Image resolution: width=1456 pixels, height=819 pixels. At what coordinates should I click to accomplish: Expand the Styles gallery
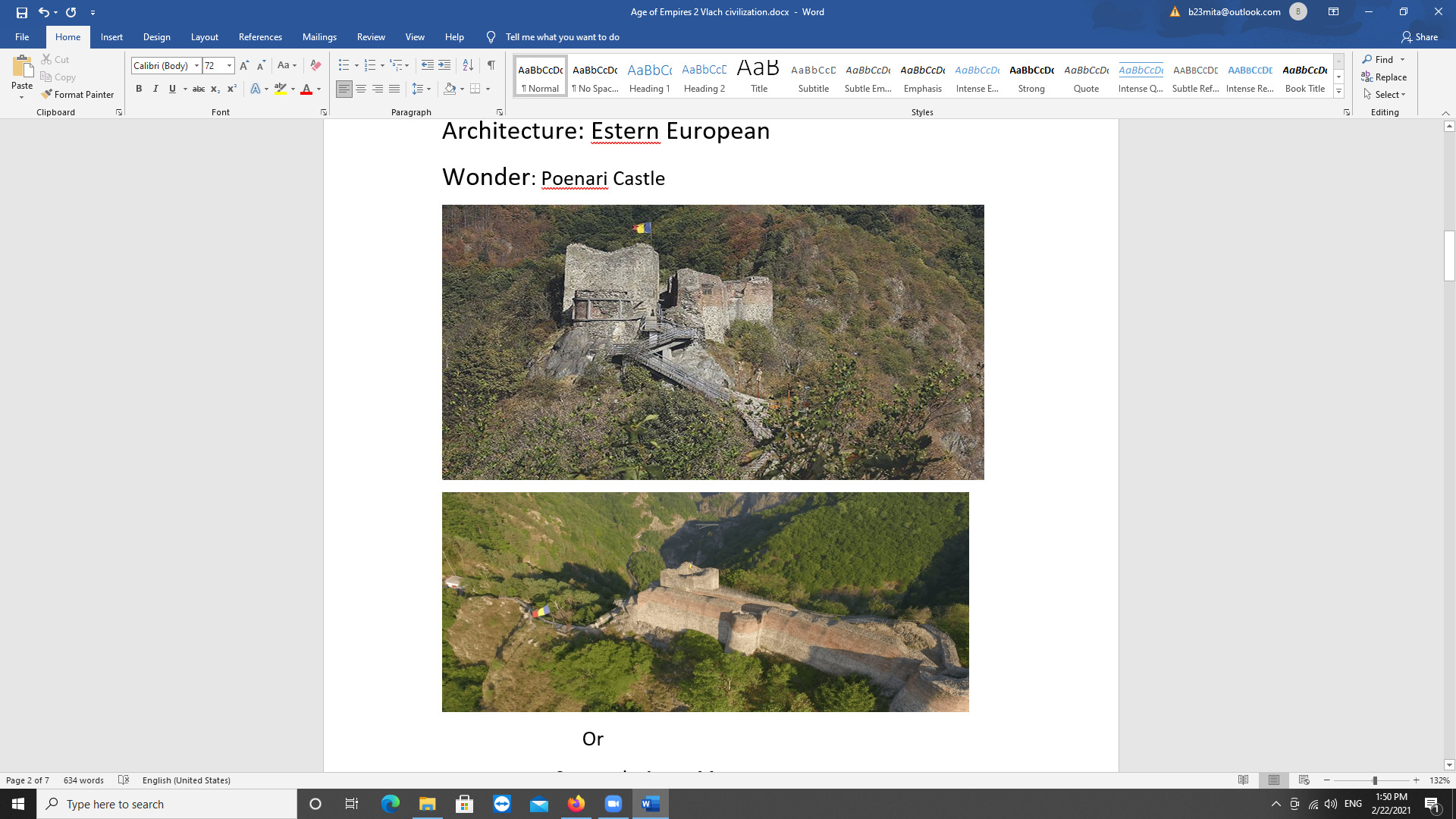coord(1339,92)
